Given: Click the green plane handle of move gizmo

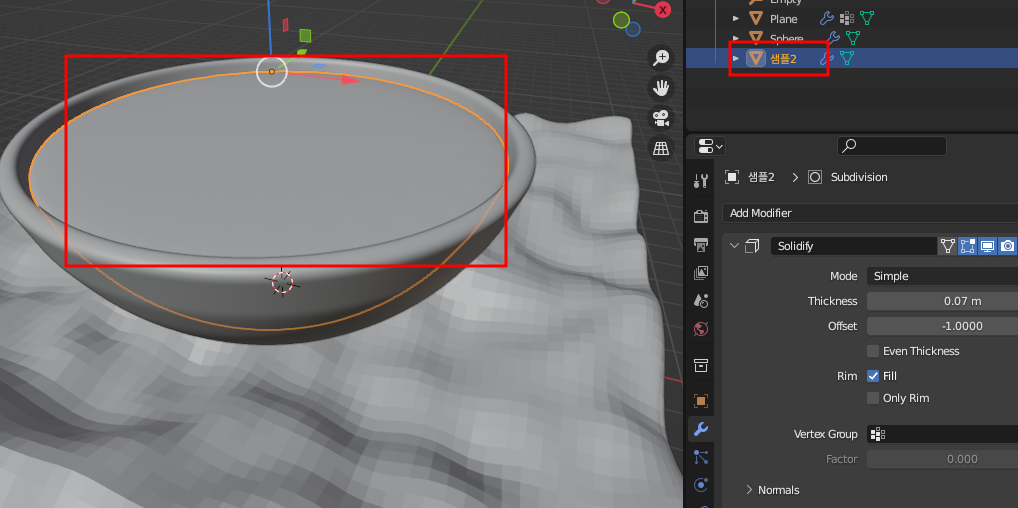Looking at the screenshot, I should [x=305, y=36].
